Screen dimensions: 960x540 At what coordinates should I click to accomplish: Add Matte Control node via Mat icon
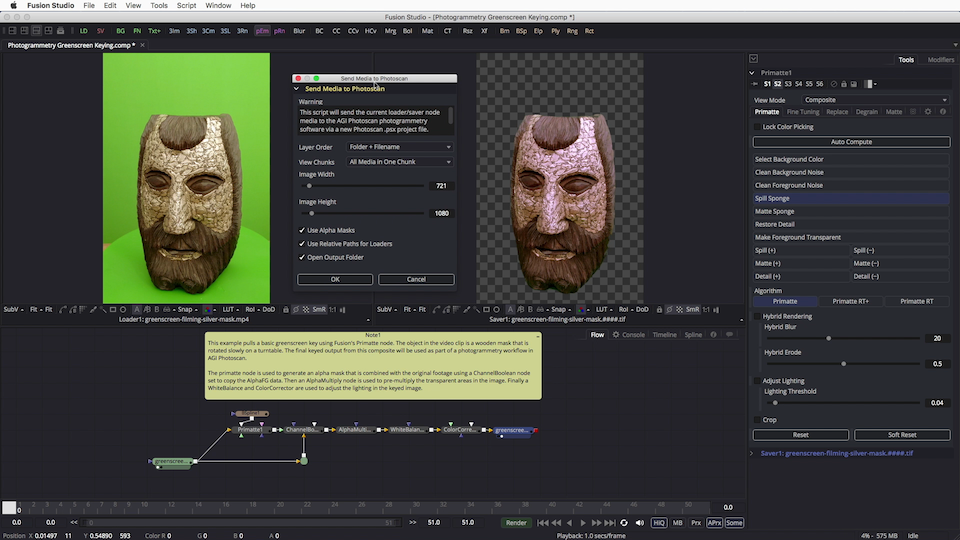(427, 31)
